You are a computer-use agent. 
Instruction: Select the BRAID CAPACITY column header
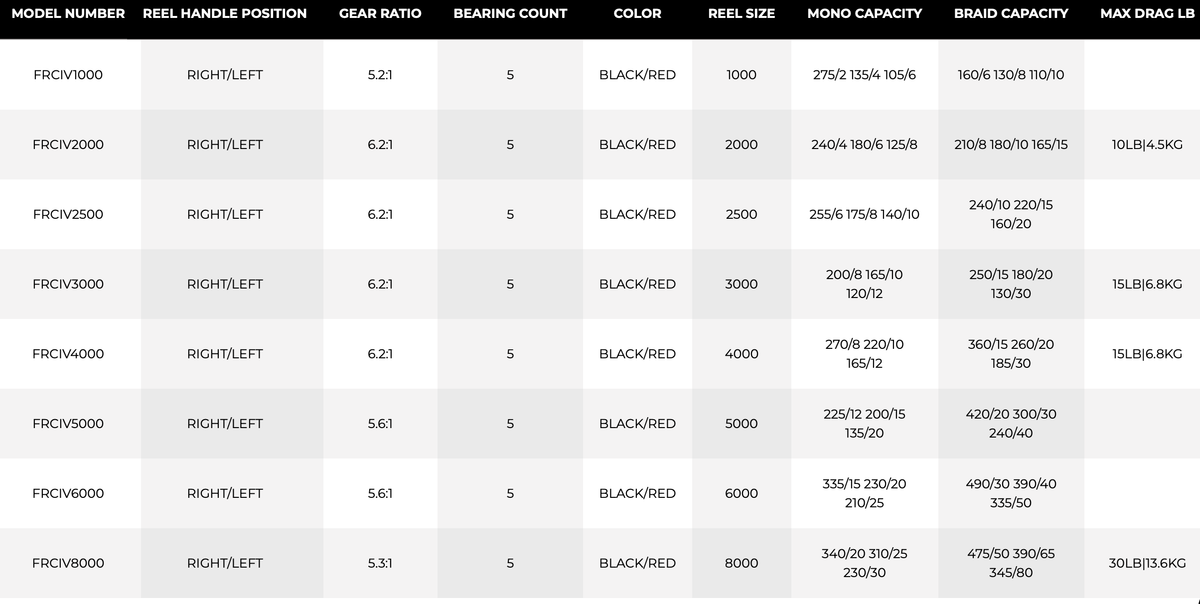[1011, 14]
